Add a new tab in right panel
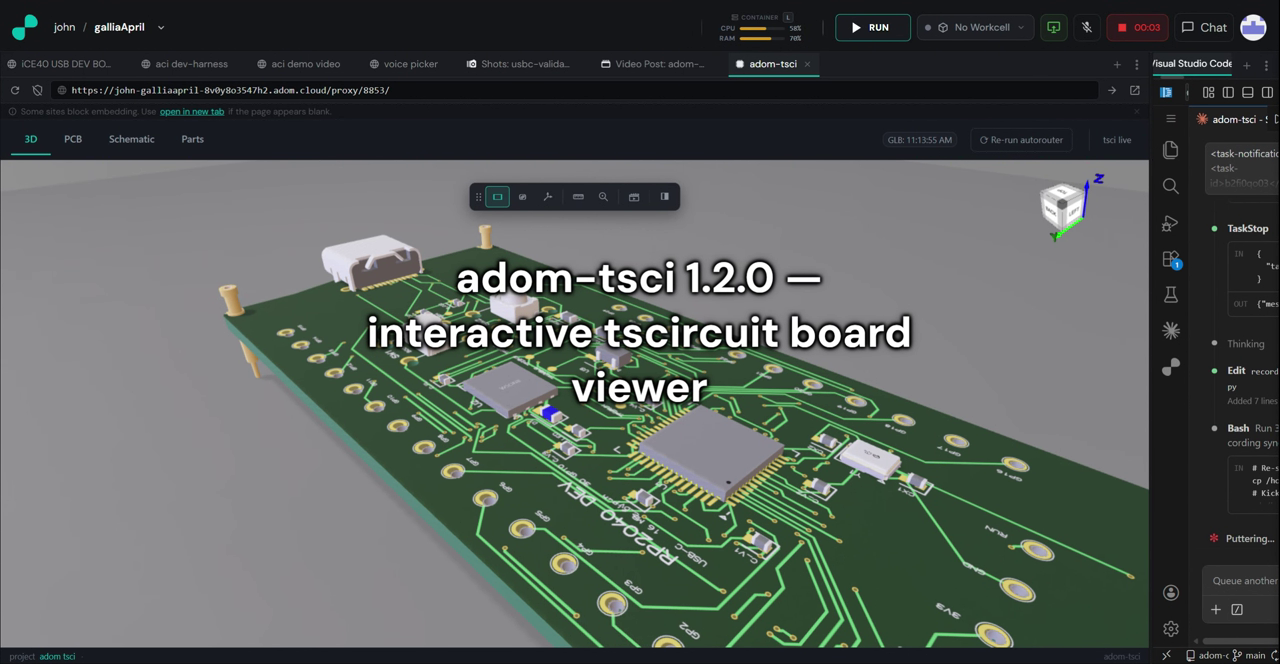Screen dimensions: 1280x664 [1246, 65]
